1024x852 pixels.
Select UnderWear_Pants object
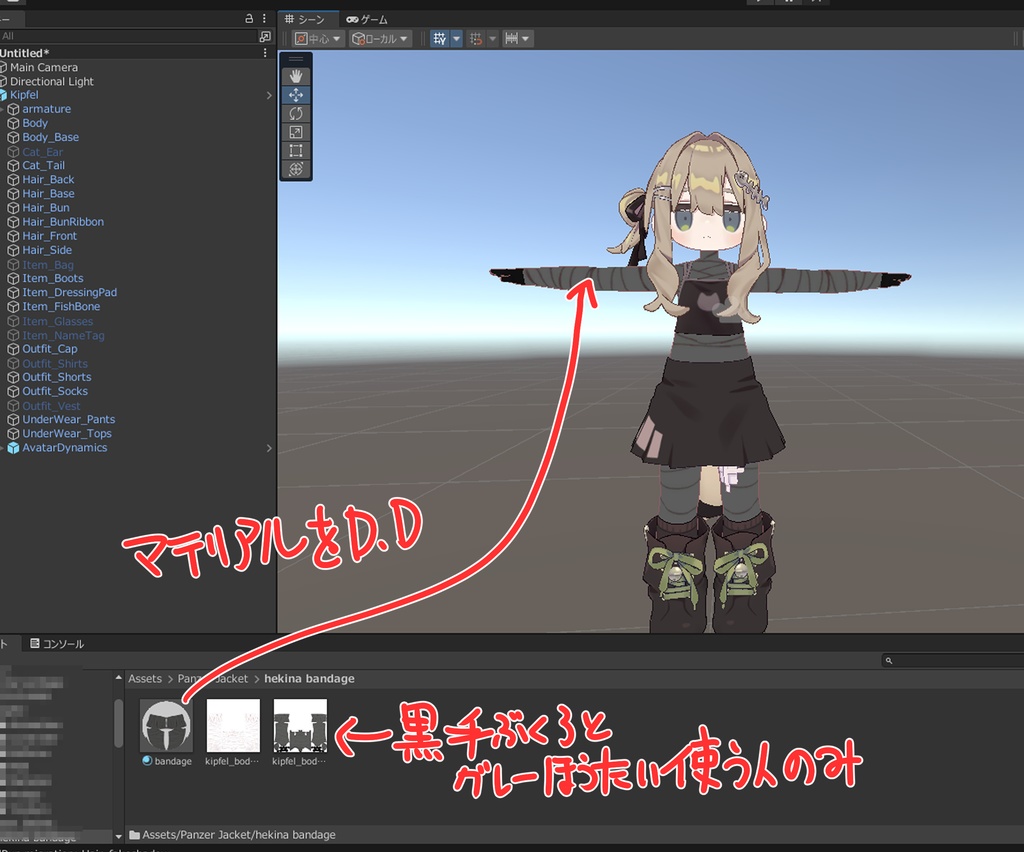[x=69, y=420]
